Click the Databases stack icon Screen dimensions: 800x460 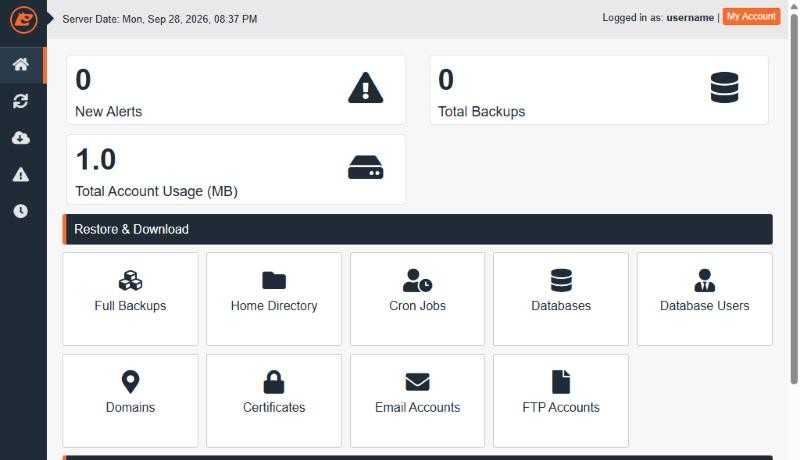pyautogui.click(x=561, y=280)
